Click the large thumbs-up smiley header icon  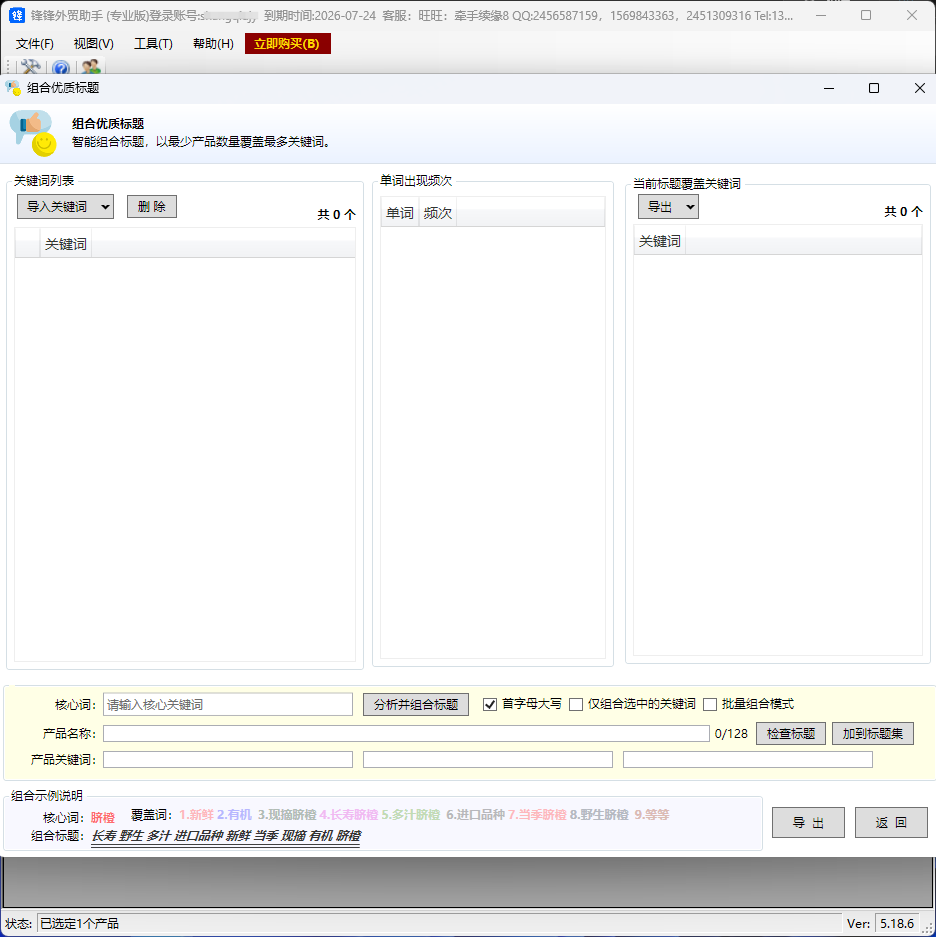pos(32,133)
